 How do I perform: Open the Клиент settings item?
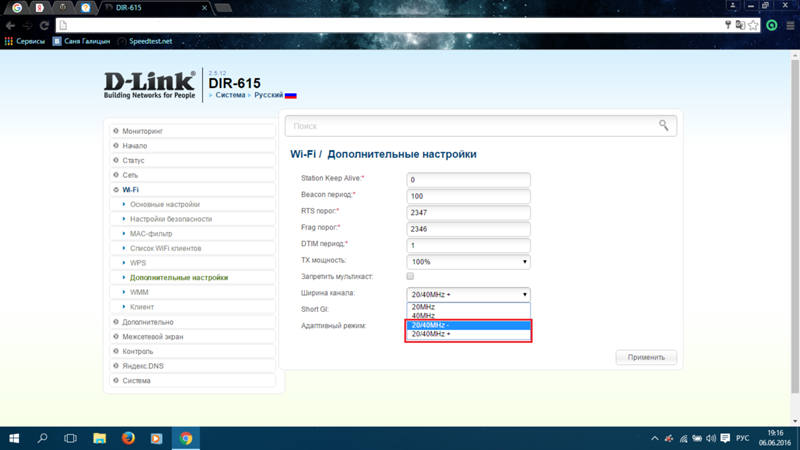(x=192, y=307)
